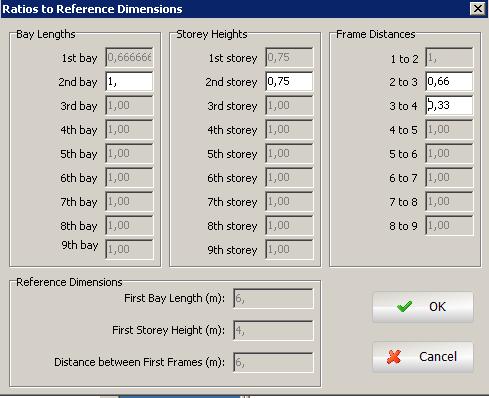Click the 1st bay ratio field
Image resolution: width=489 pixels, height=398 pixels.
tap(129, 58)
